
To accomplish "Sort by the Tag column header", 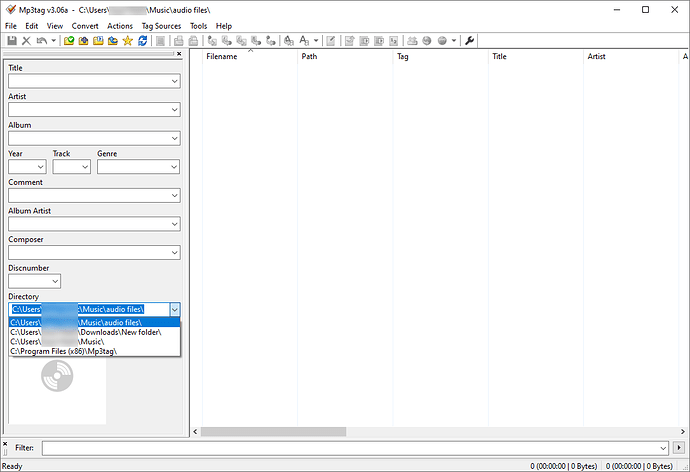I will [440, 56].
